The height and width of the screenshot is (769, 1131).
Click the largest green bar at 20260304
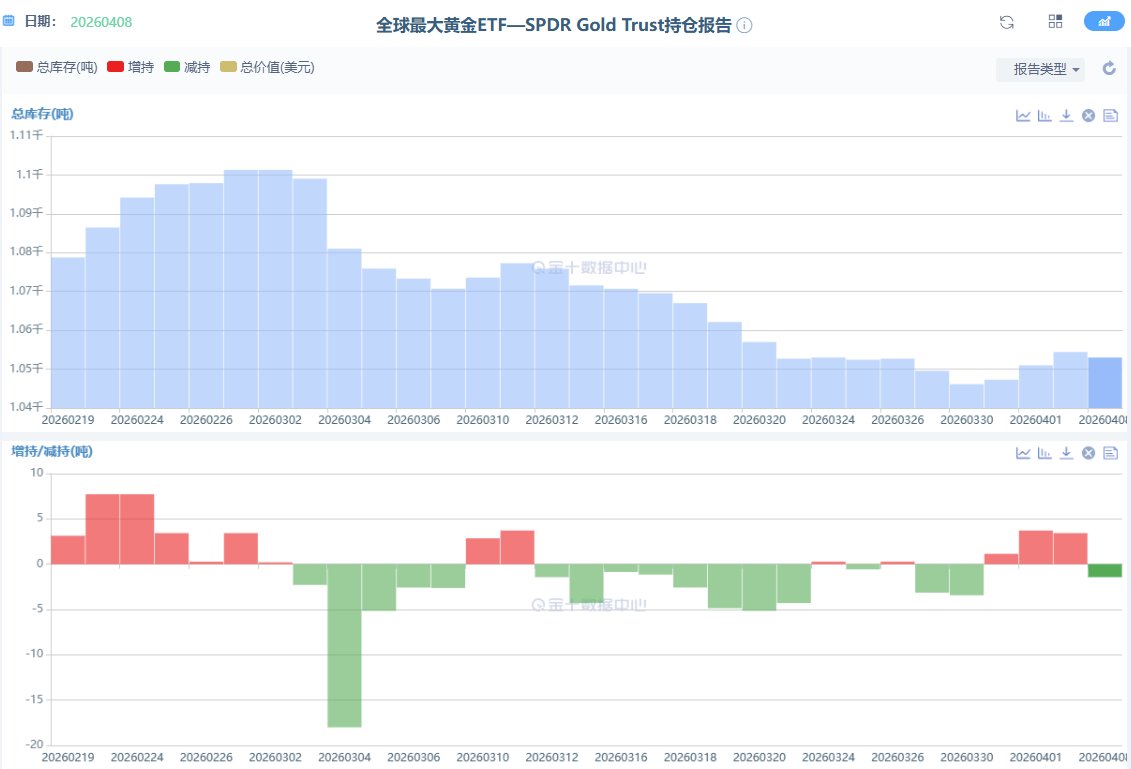(x=344, y=645)
